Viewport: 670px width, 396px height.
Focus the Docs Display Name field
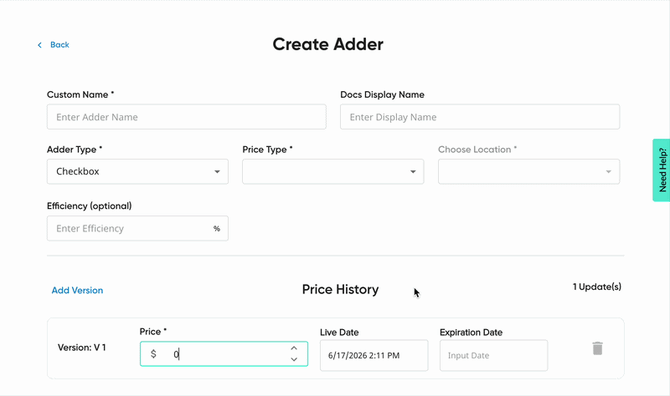tap(480, 117)
